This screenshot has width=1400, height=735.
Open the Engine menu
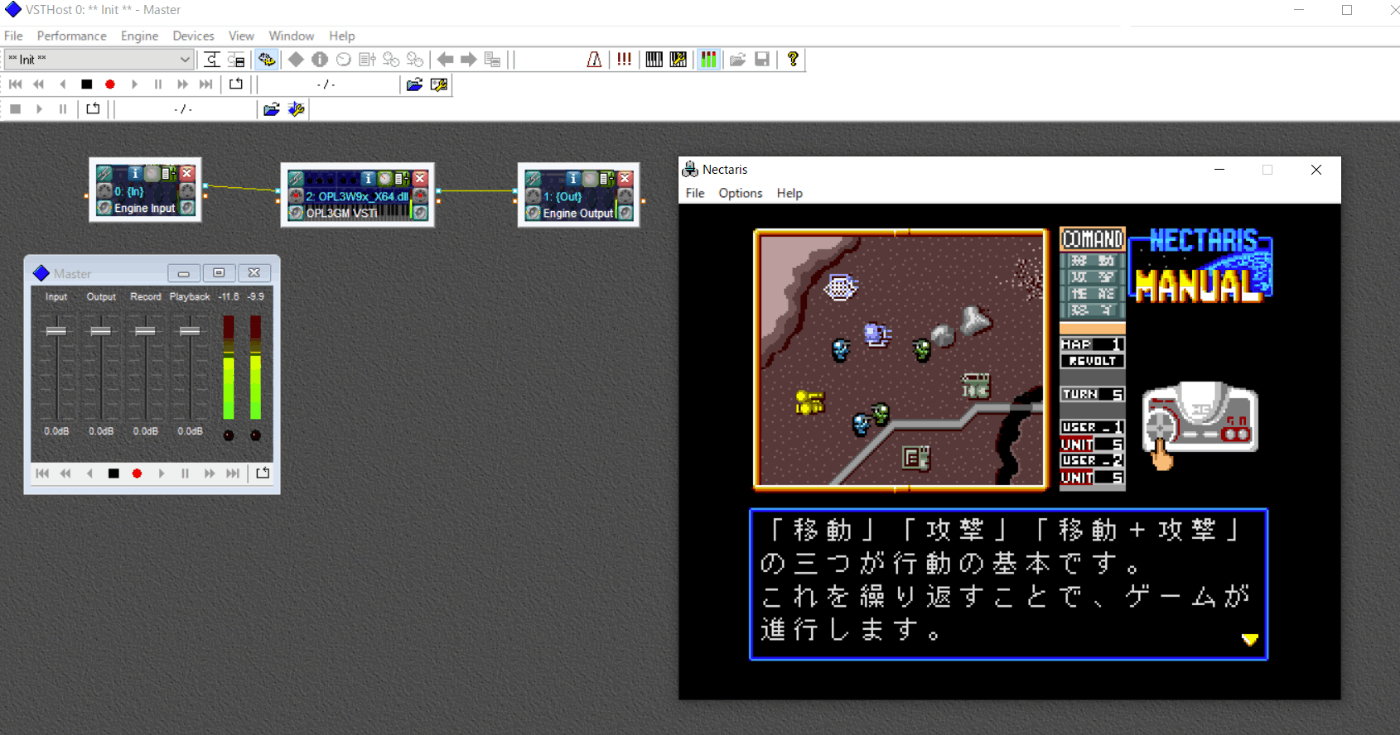click(139, 36)
